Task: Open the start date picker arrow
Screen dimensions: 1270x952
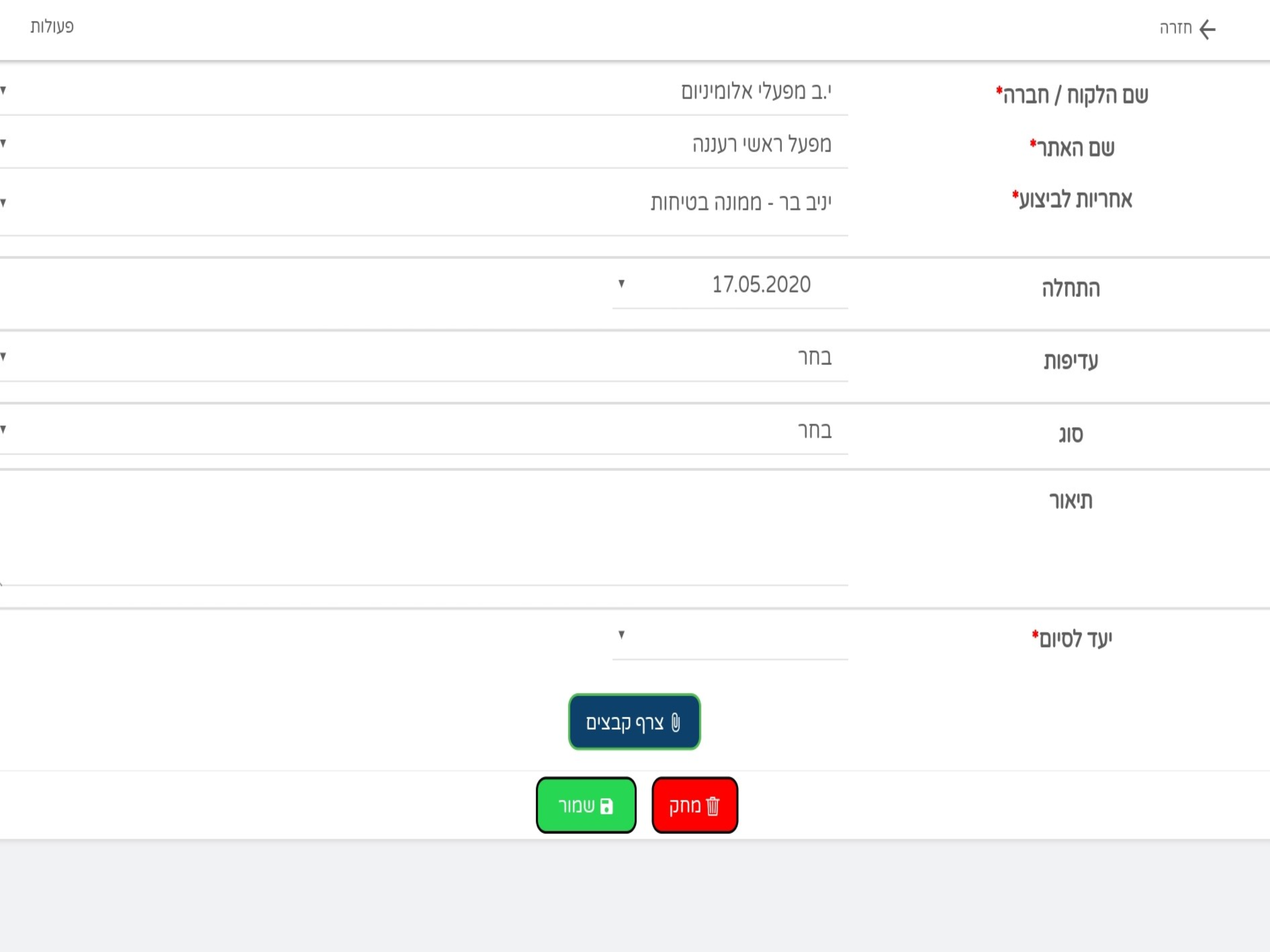Action: tap(621, 284)
